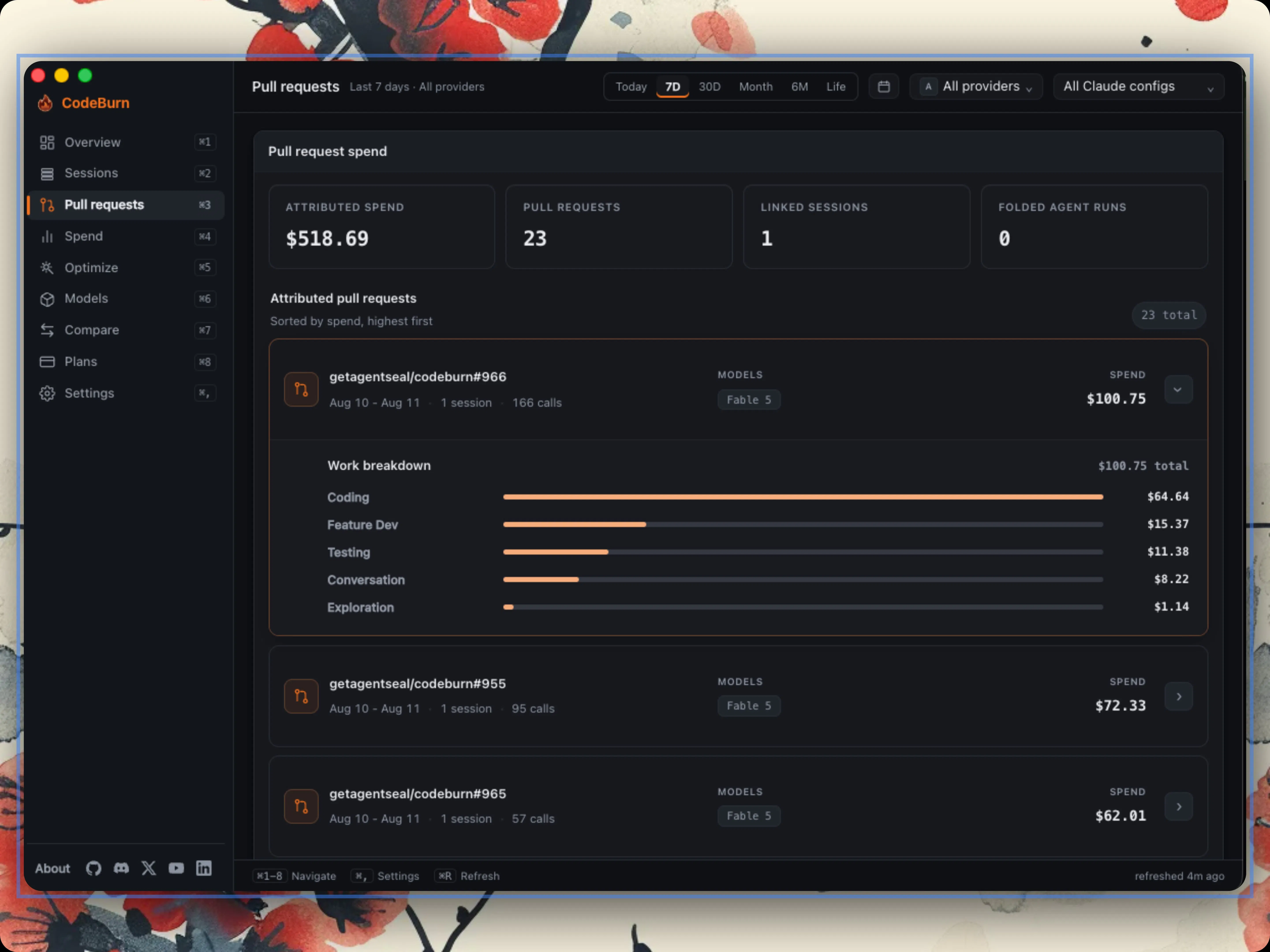Open the All Claude configs dropdown
Viewport: 1270px width, 952px height.
pos(1139,87)
